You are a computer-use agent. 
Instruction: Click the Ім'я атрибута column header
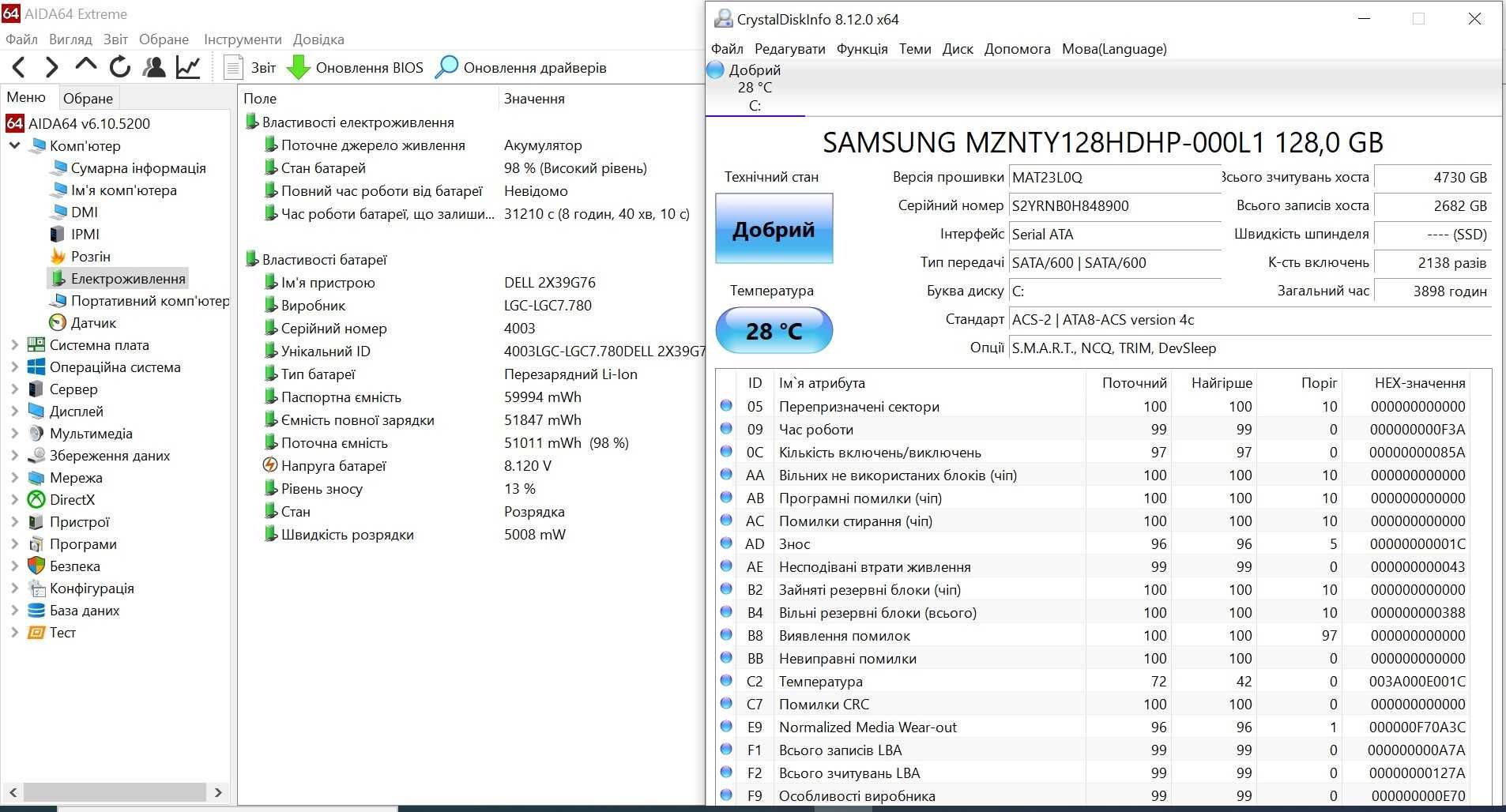click(928, 383)
